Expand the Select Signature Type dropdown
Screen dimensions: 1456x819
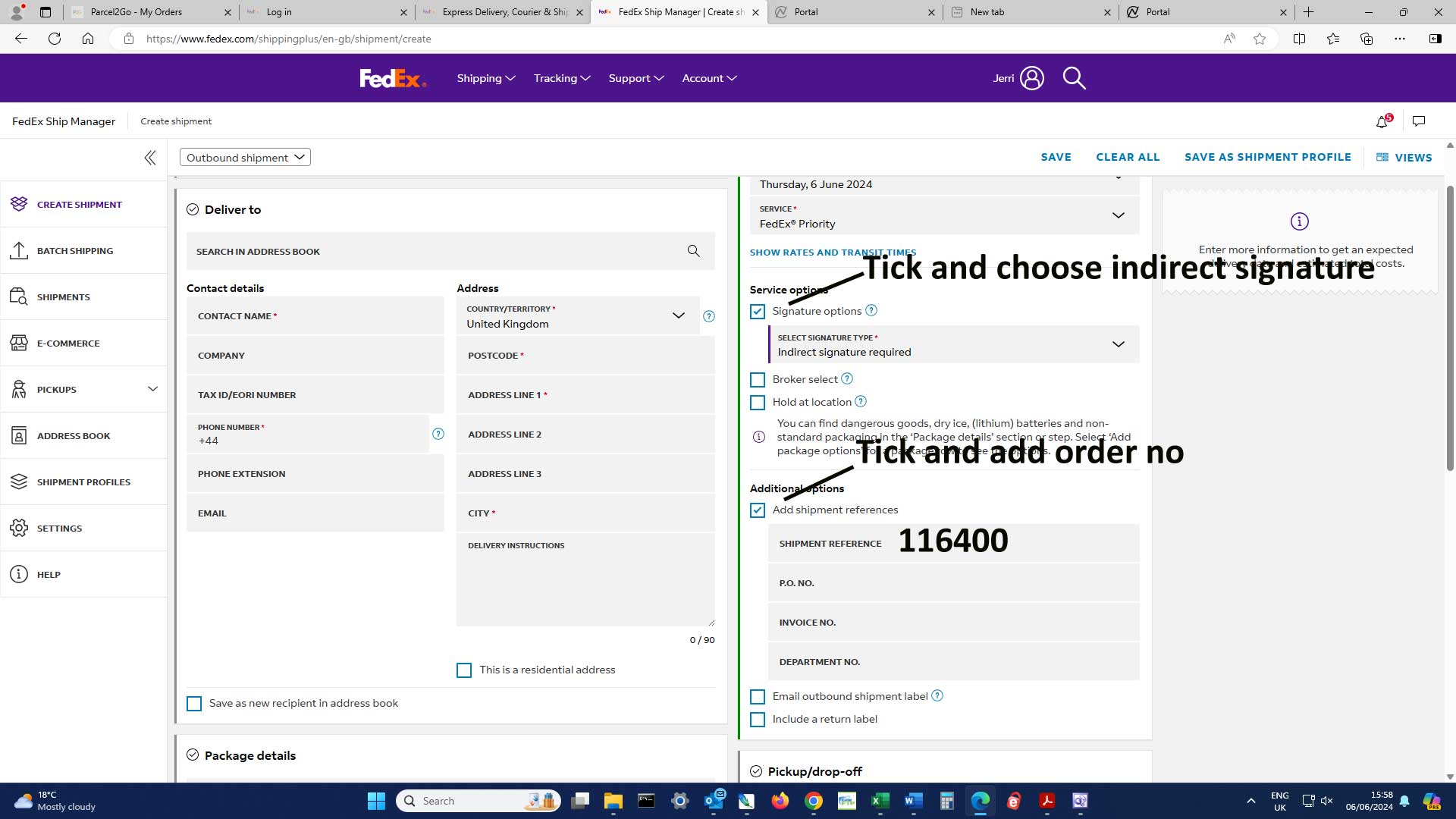1118,344
